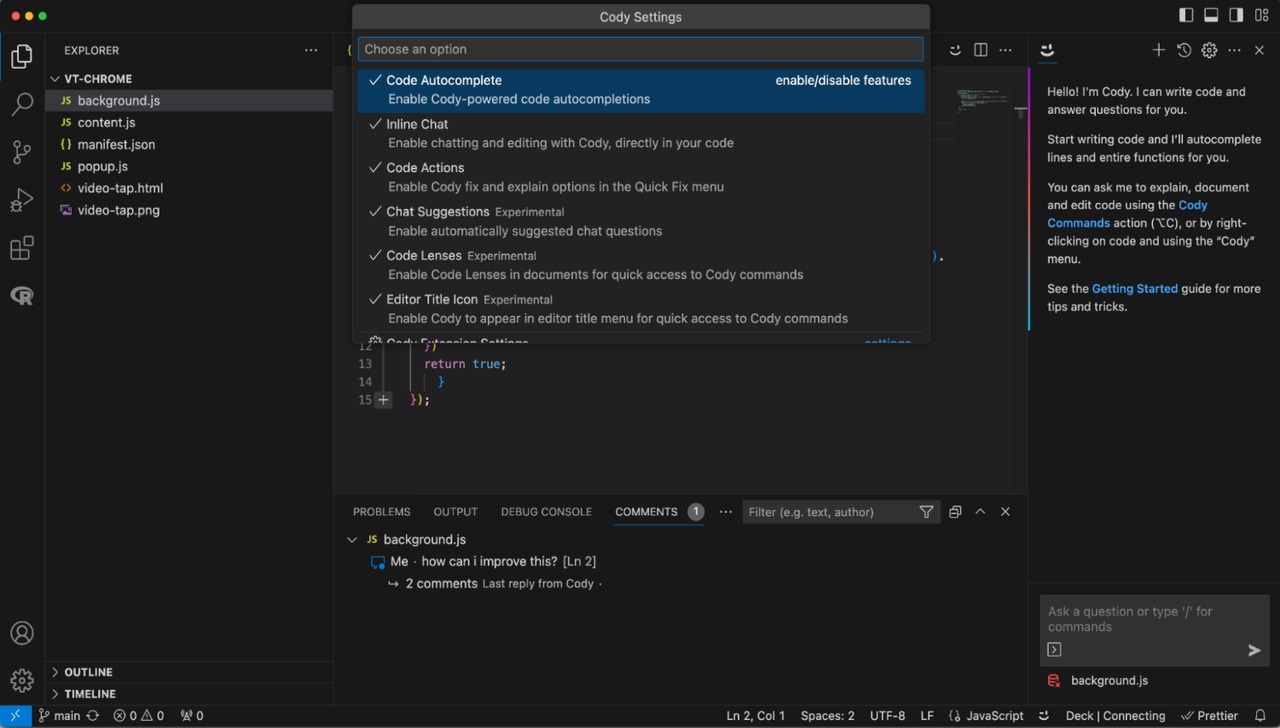Click the Cody icon in status bar
The image size is (1280, 728).
tap(1044, 716)
